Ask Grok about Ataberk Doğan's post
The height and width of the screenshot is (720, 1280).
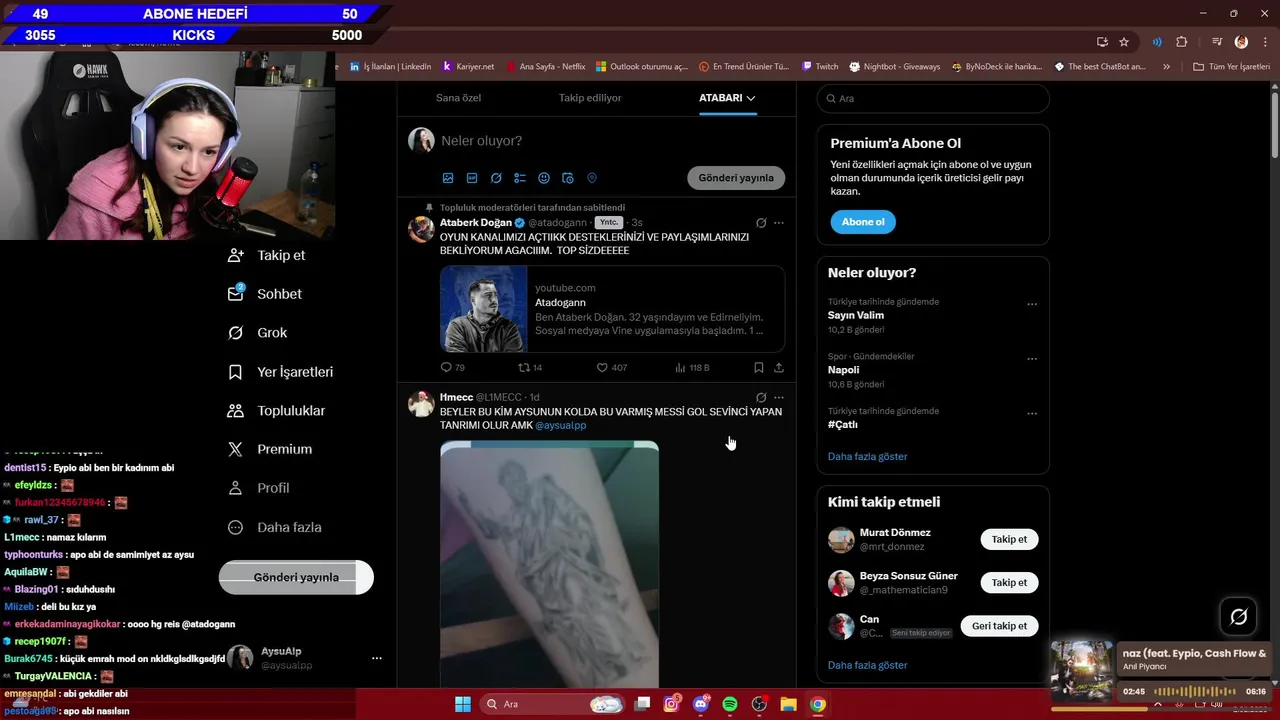pyautogui.click(x=761, y=223)
